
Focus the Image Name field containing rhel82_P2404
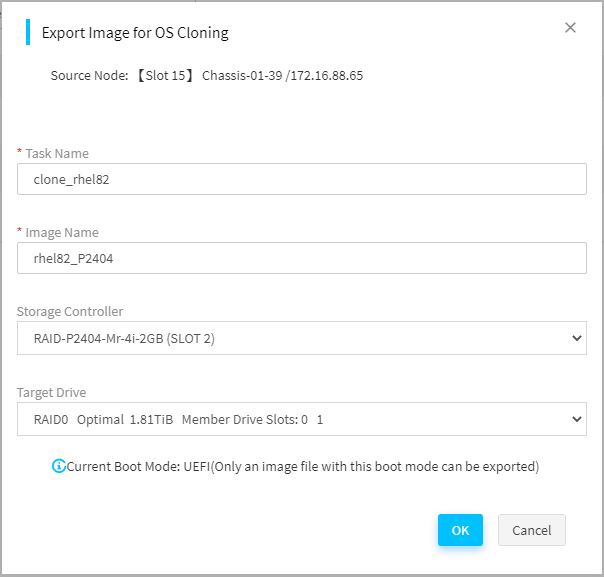coord(302,258)
